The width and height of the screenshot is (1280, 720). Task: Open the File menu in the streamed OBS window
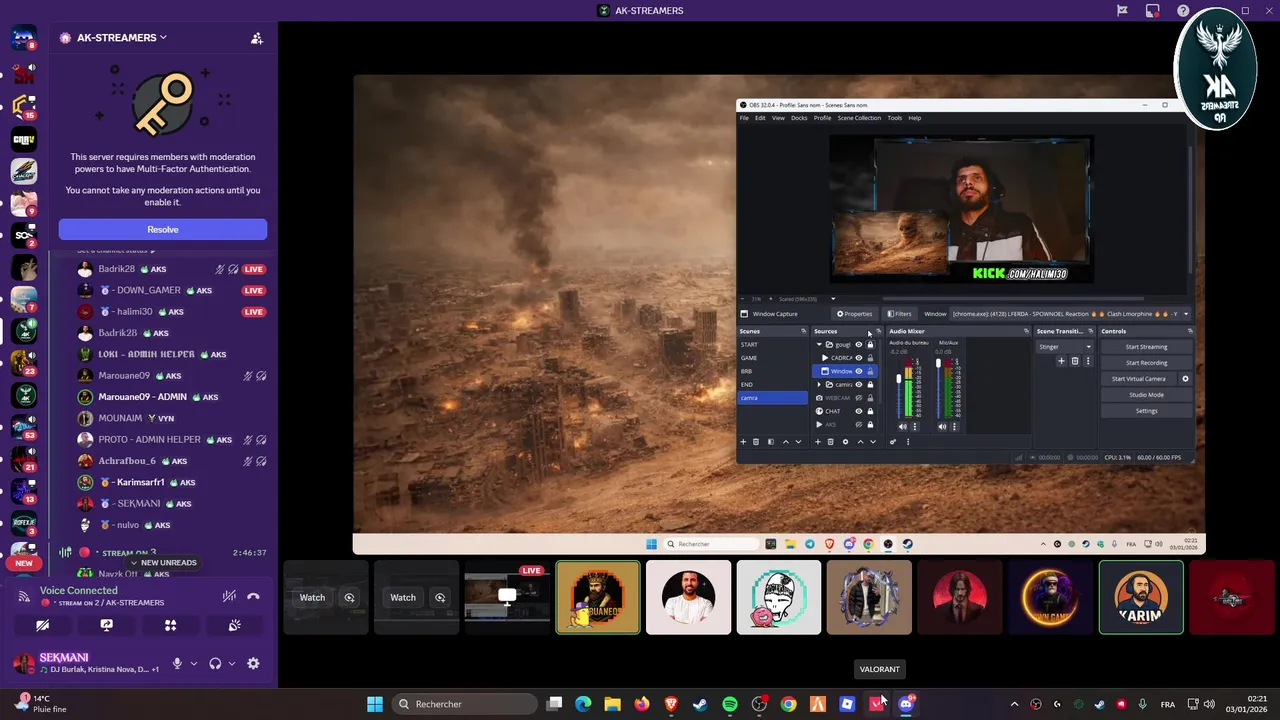pyautogui.click(x=744, y=118)
